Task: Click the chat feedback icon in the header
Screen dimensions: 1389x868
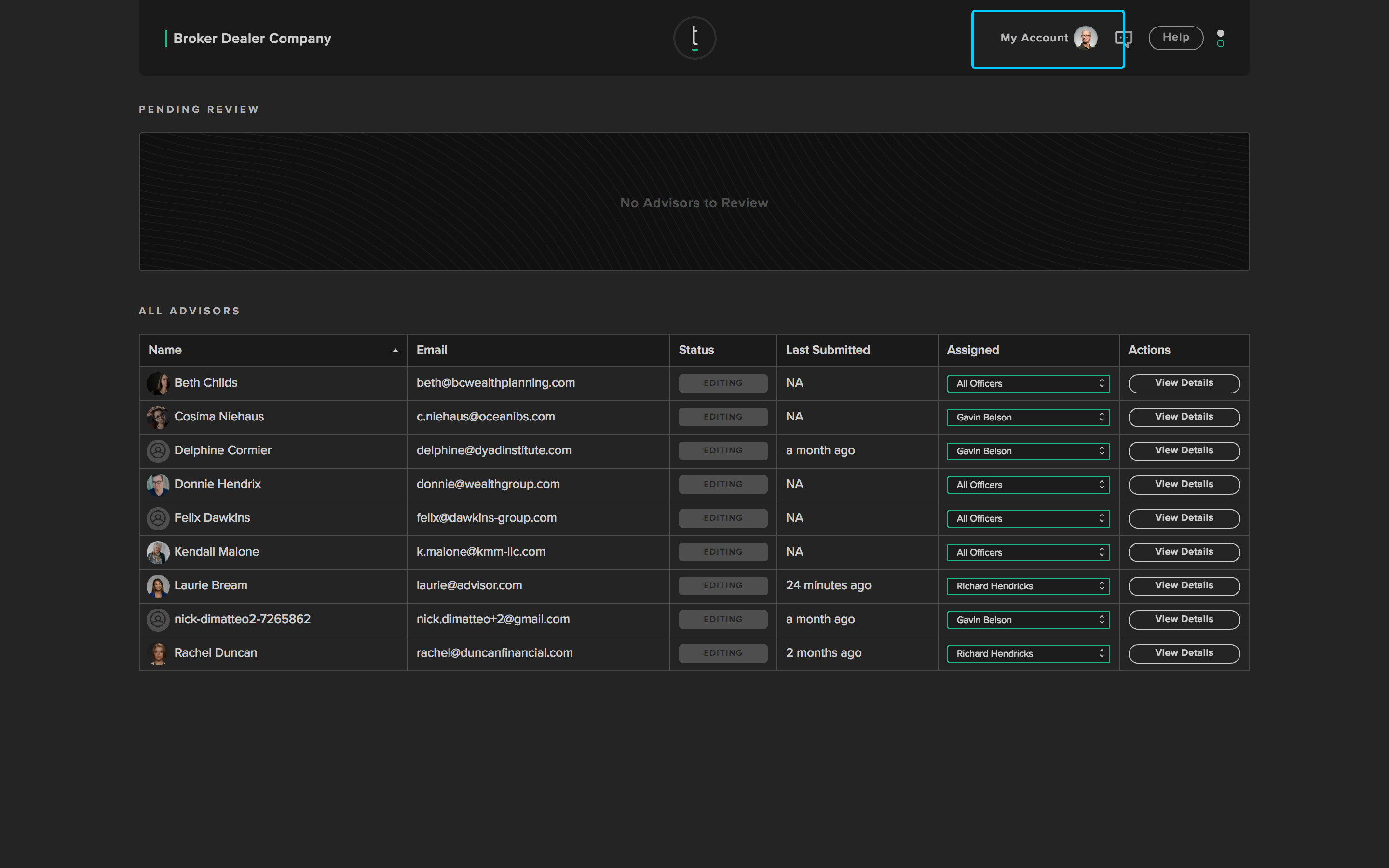Action: pos(1123,38)
